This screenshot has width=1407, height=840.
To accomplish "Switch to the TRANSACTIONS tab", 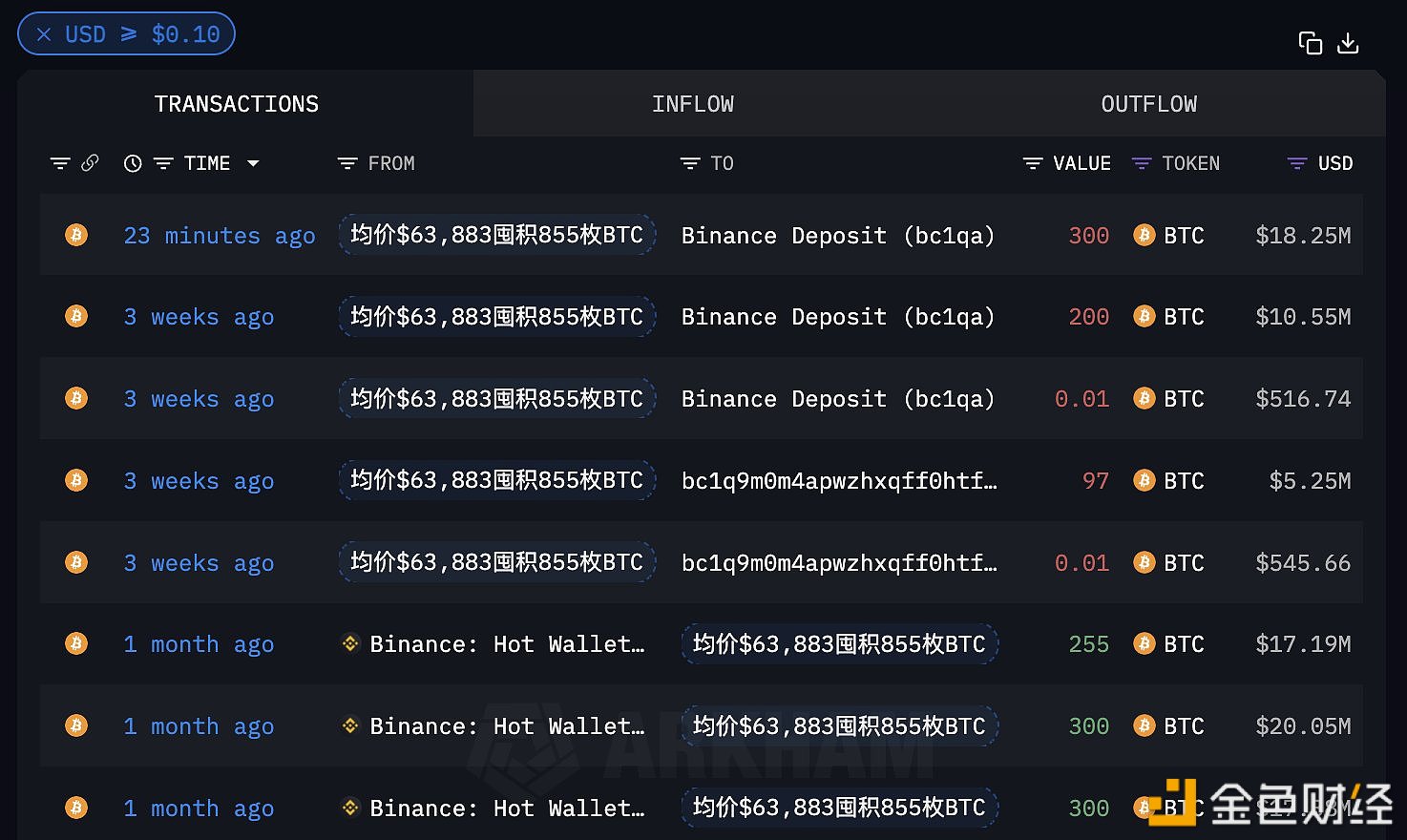I will pos(237,104).
